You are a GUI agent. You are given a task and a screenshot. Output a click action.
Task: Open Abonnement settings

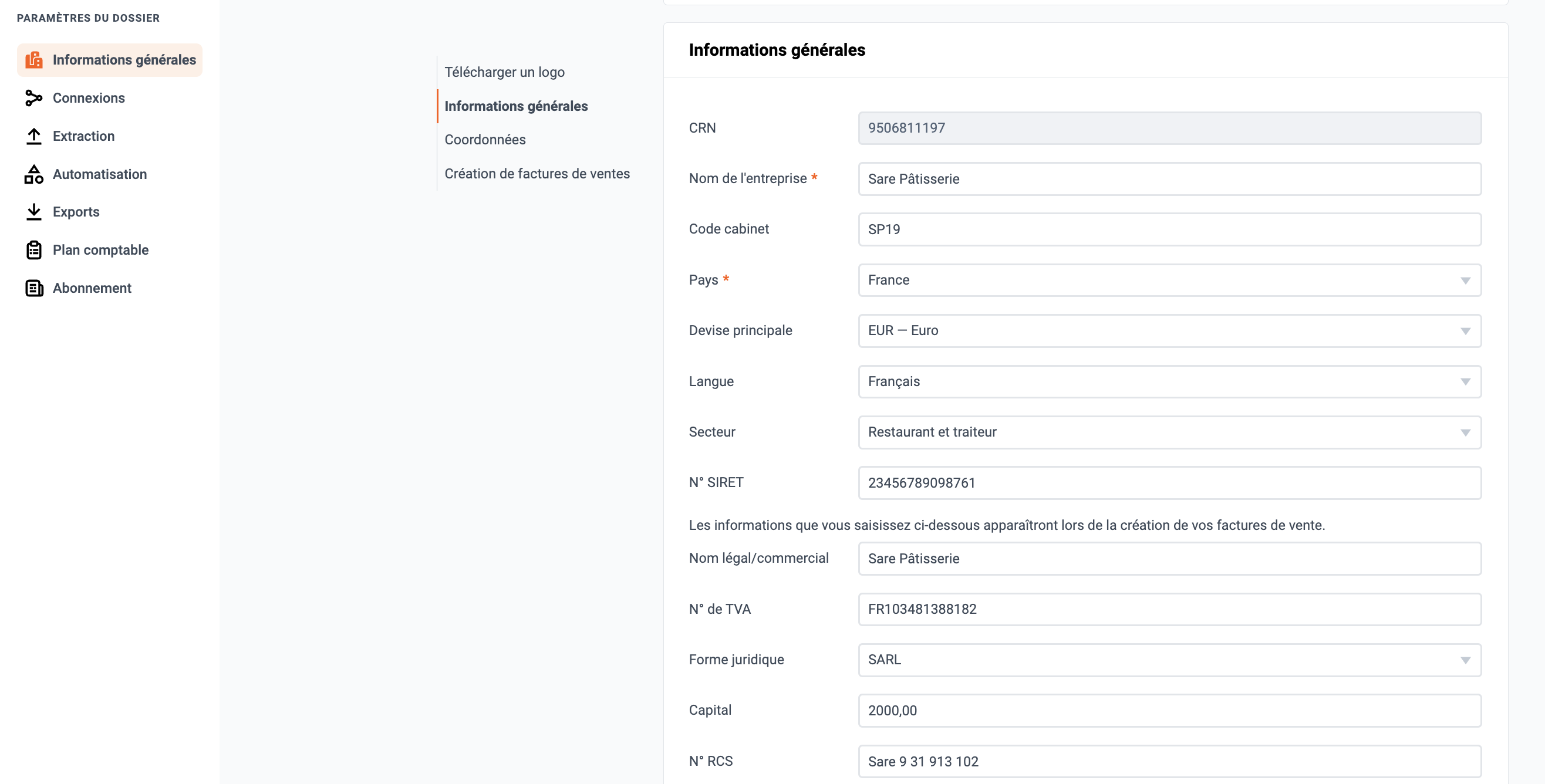tap(92, 288)
